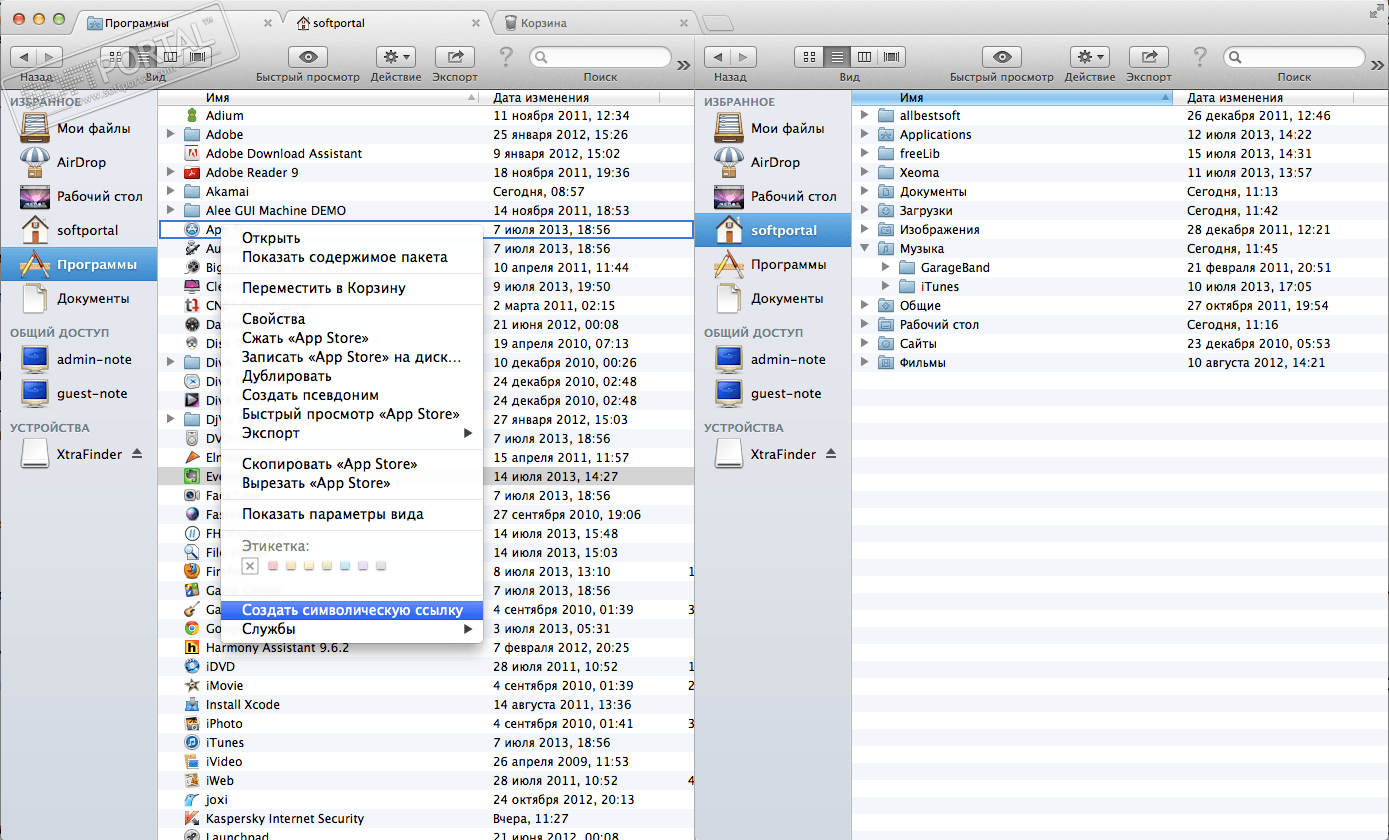
Task: Select the iPhoto application icon
Action: pos(194,724)
